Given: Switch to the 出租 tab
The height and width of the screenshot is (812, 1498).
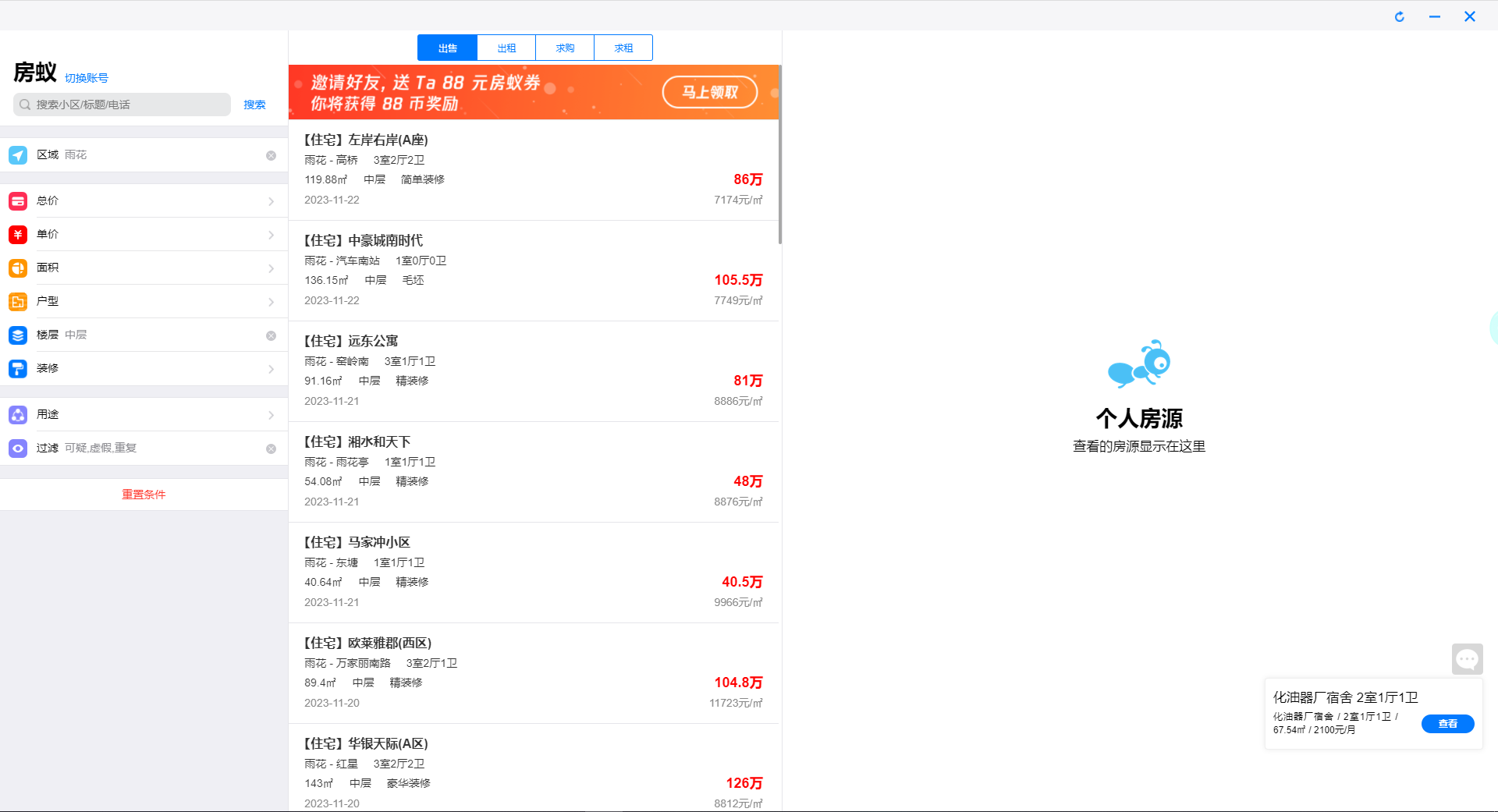Looking at the screenshot, I should coord(506,48).
